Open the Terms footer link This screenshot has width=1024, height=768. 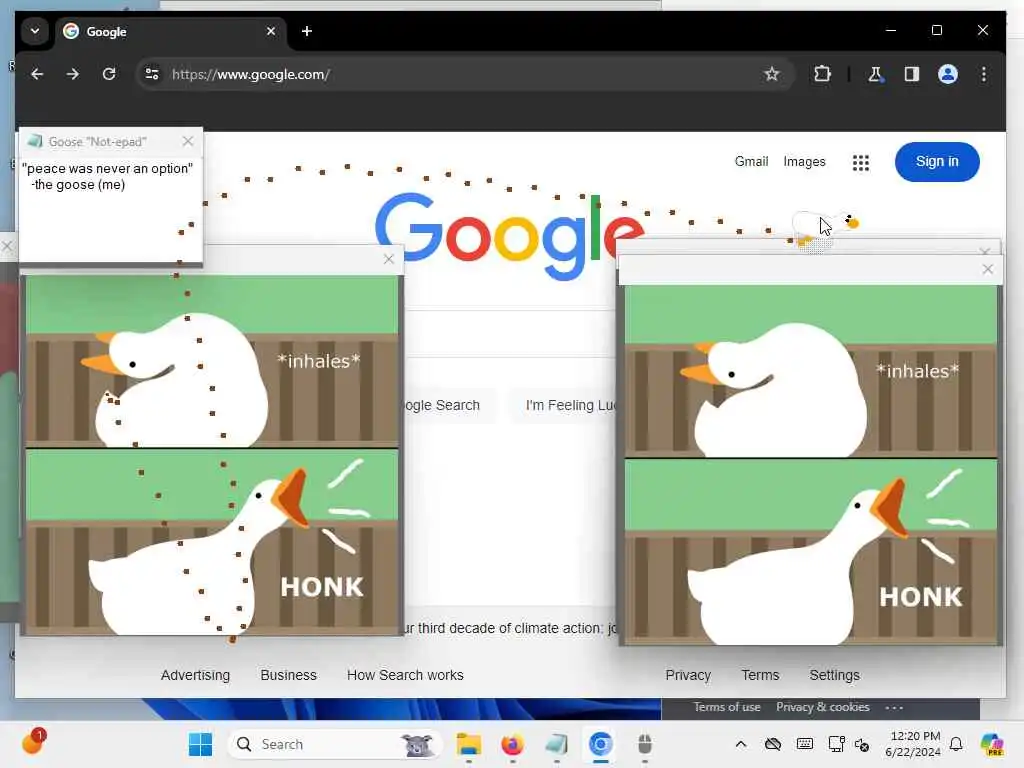pos(760,675)
